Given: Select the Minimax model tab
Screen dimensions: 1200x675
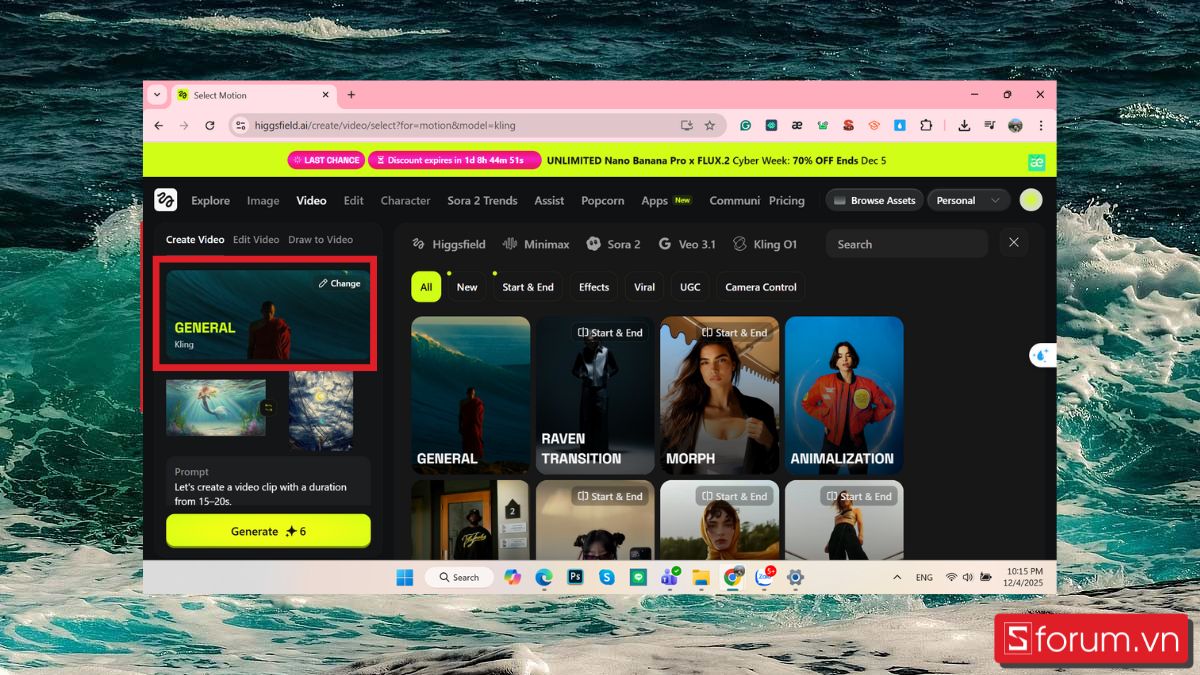Looking at the screenshot, I should (536, 244).
